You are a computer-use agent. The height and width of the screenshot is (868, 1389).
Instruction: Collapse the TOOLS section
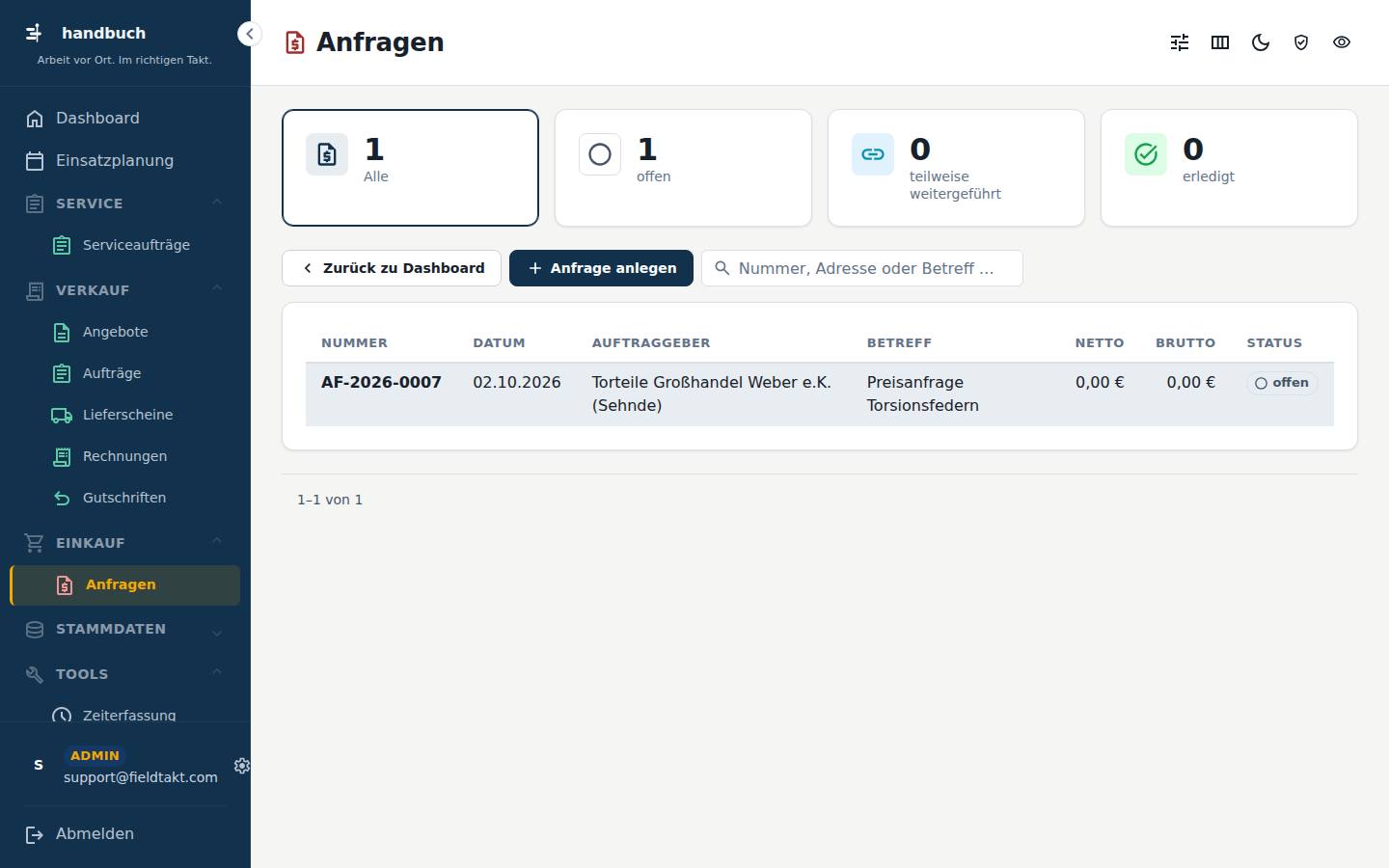click(125, 674)
